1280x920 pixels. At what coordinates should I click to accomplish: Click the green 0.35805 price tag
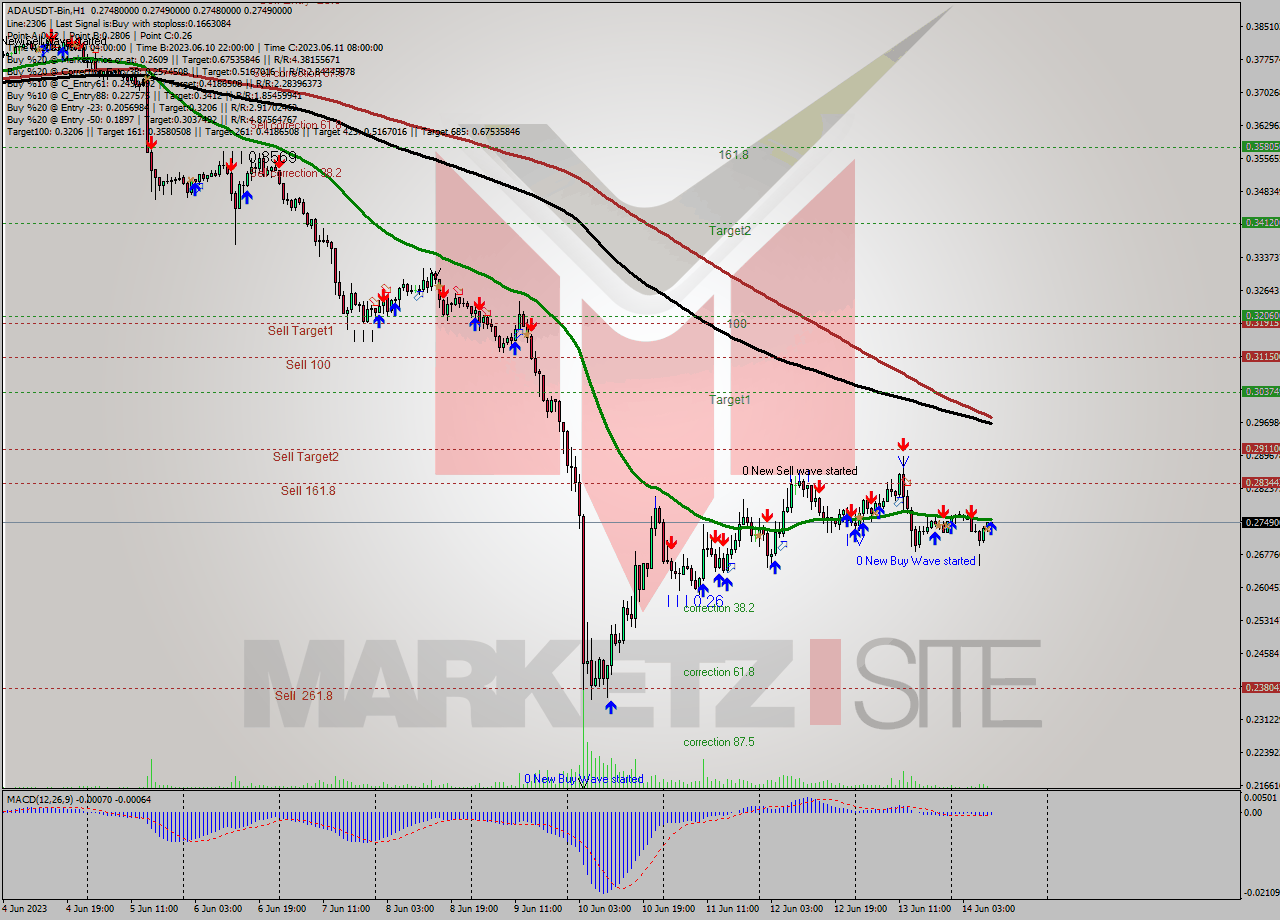1260,146
